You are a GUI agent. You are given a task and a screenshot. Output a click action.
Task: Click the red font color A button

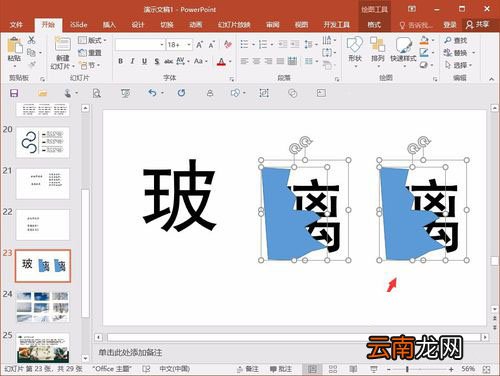[x=221, y=61]
